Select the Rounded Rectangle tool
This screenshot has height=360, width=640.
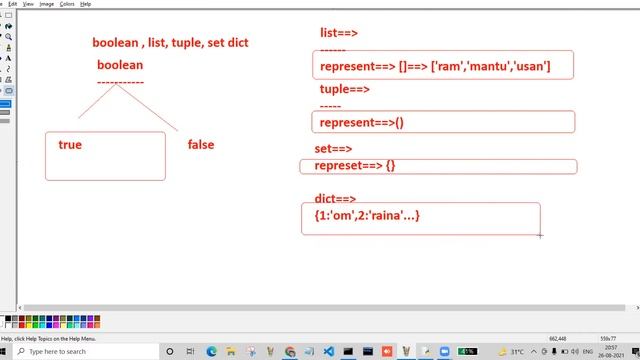pyautogui.click(x=9, y=90)
